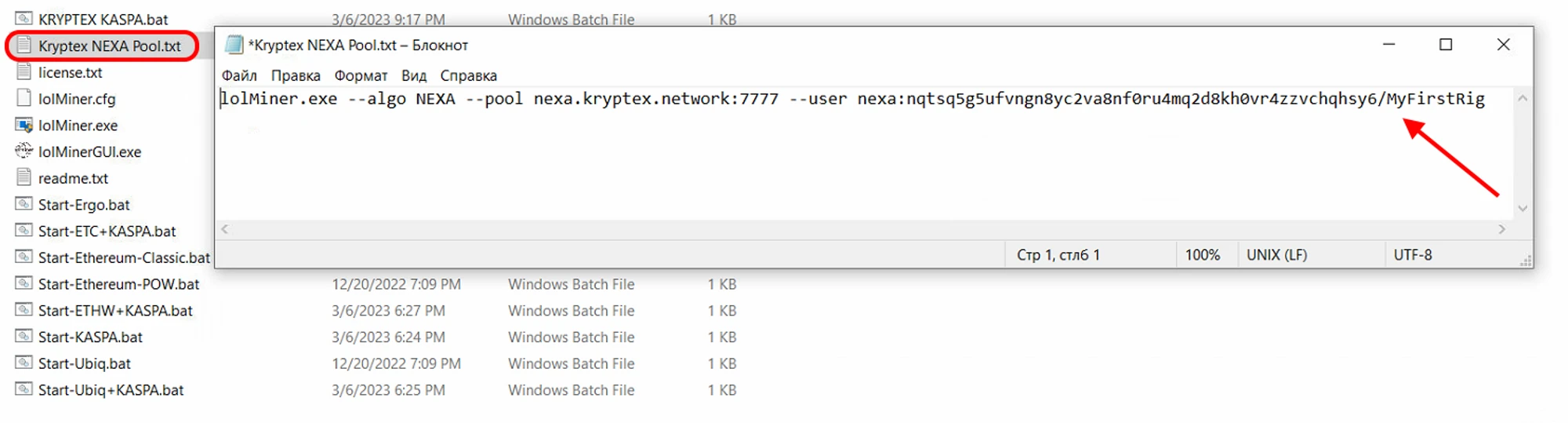Click the Start-Ergo.bat batch file icon

pyautogui.click(x=24, y=205)
